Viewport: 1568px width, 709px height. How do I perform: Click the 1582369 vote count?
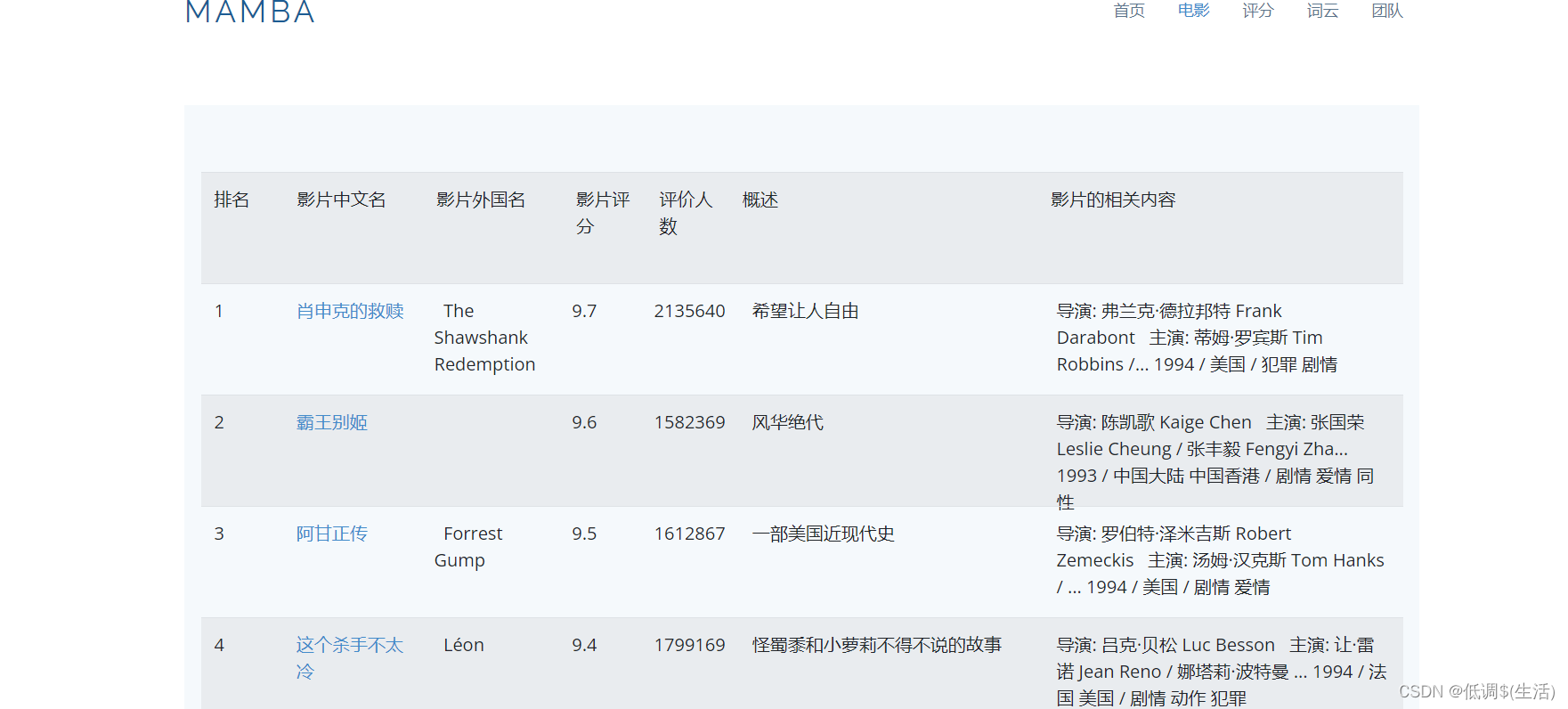[689, 422]
